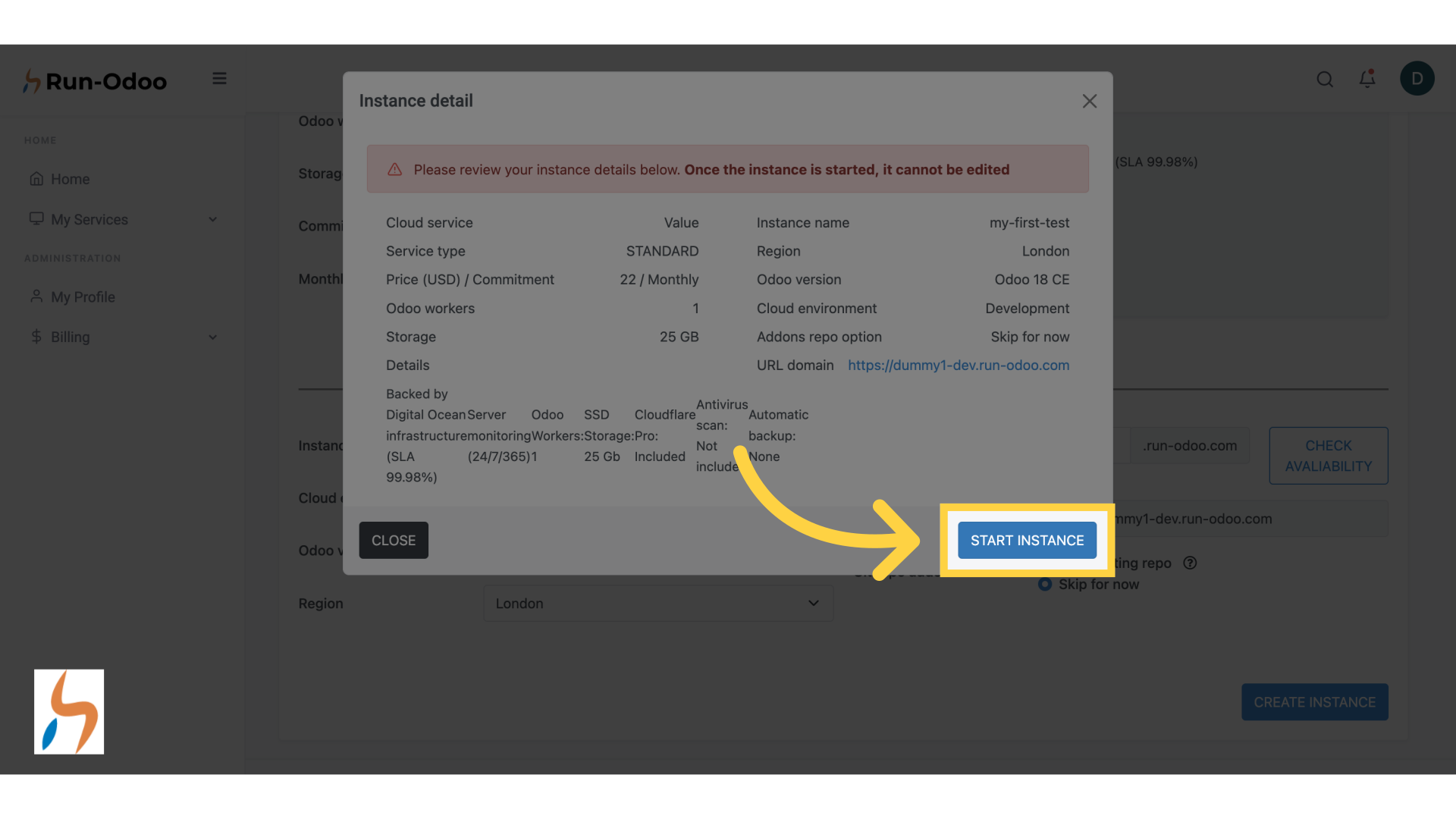The width and height of the screenshot is (1456, 819).
Task: Toggle the hamburger sidebar menu
Action: pyautogui.click(x=219, y=79)
